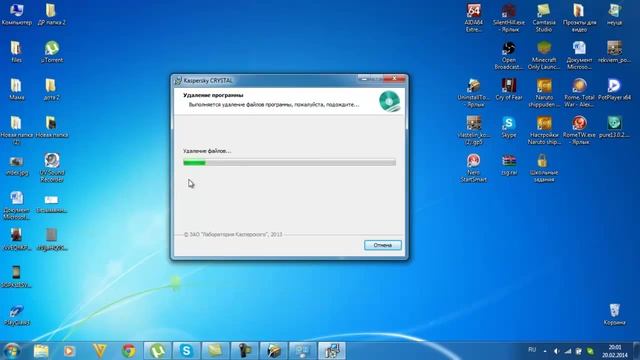Click the 'Удаление файлов...' status text

pyautogui.click(x=207, y=151)
